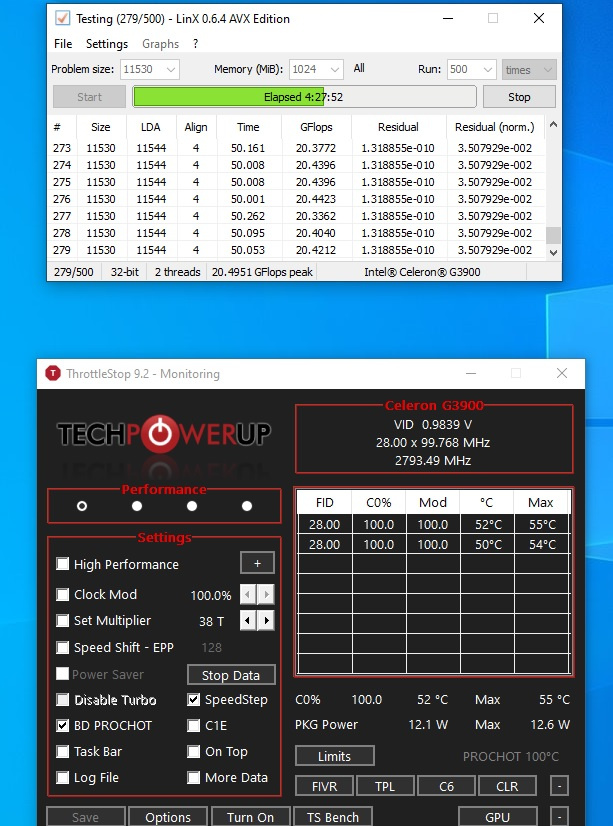Open the TPL settings
Image resolution: width=613 pixels, height=826 pixels.
pyautogui.click(x=385, y=786)
